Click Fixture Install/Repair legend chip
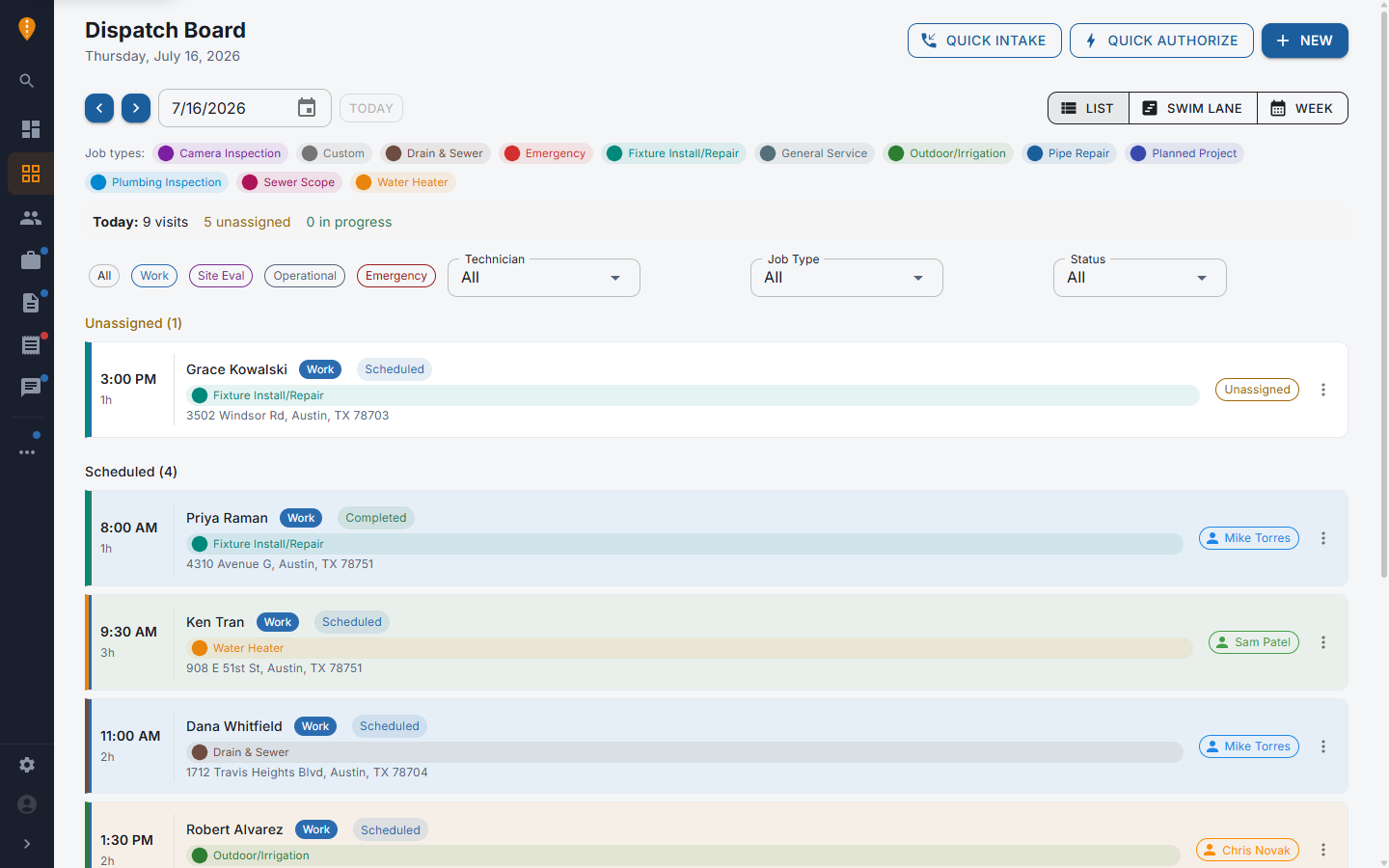Screen dimensions: 1389x868 (x=673, y=153)
